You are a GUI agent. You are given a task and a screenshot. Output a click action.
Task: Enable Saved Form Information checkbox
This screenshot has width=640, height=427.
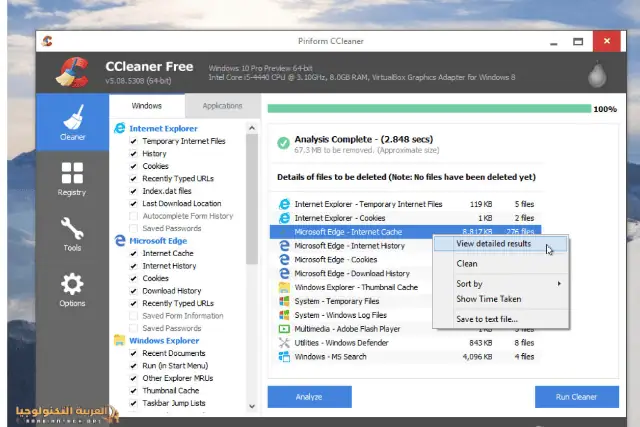coord(133,316)
